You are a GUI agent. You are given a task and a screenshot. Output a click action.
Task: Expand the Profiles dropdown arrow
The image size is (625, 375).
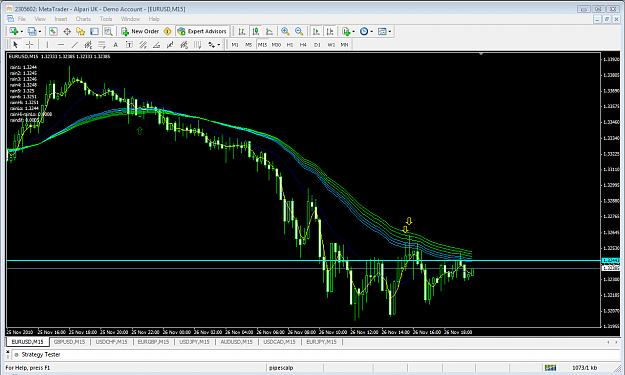39,31
